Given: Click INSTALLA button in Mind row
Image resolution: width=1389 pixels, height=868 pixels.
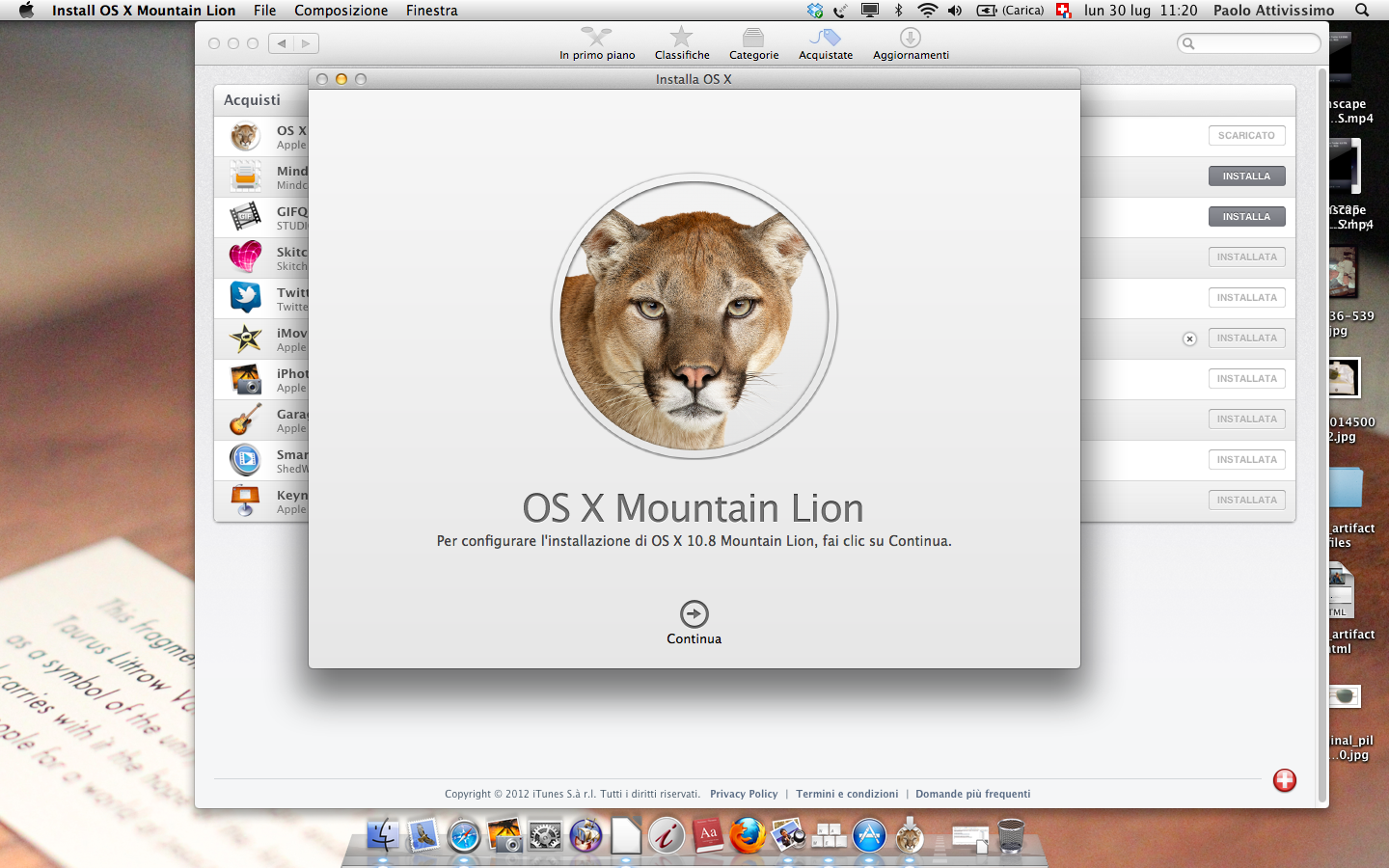Looking at the screenshot, I should click(1246, 176).
